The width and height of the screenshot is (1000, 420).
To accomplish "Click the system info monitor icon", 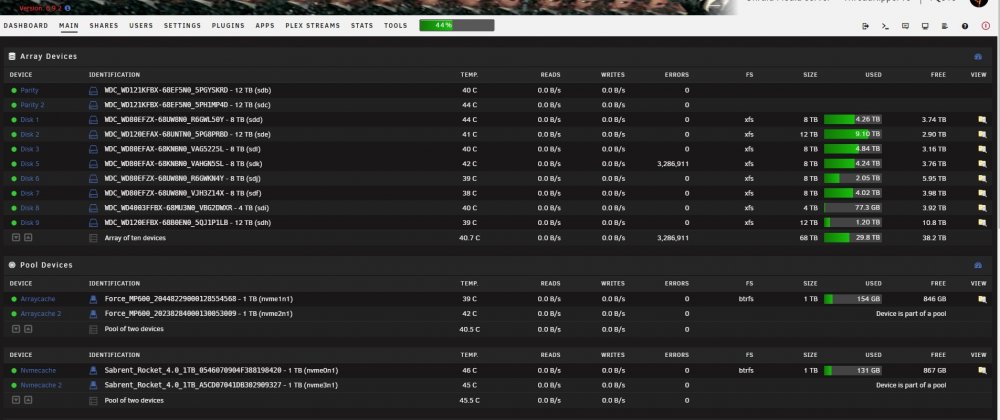I will (925, 26).
